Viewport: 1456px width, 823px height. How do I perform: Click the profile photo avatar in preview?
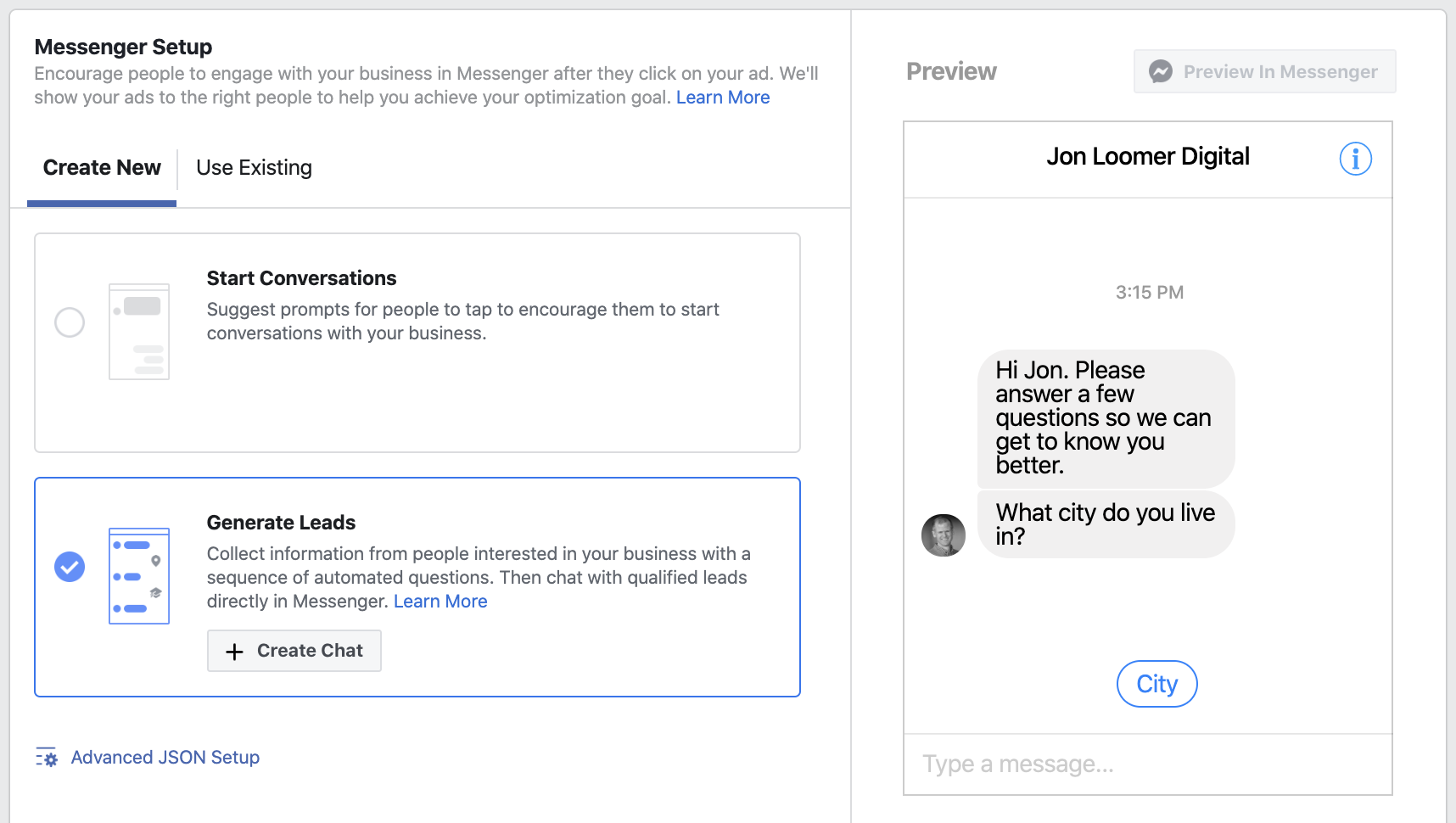coord(944,535)
